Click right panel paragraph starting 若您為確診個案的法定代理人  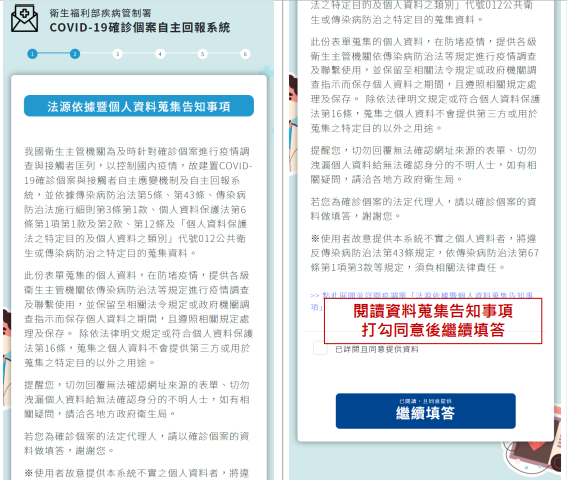tap(423, 209)
